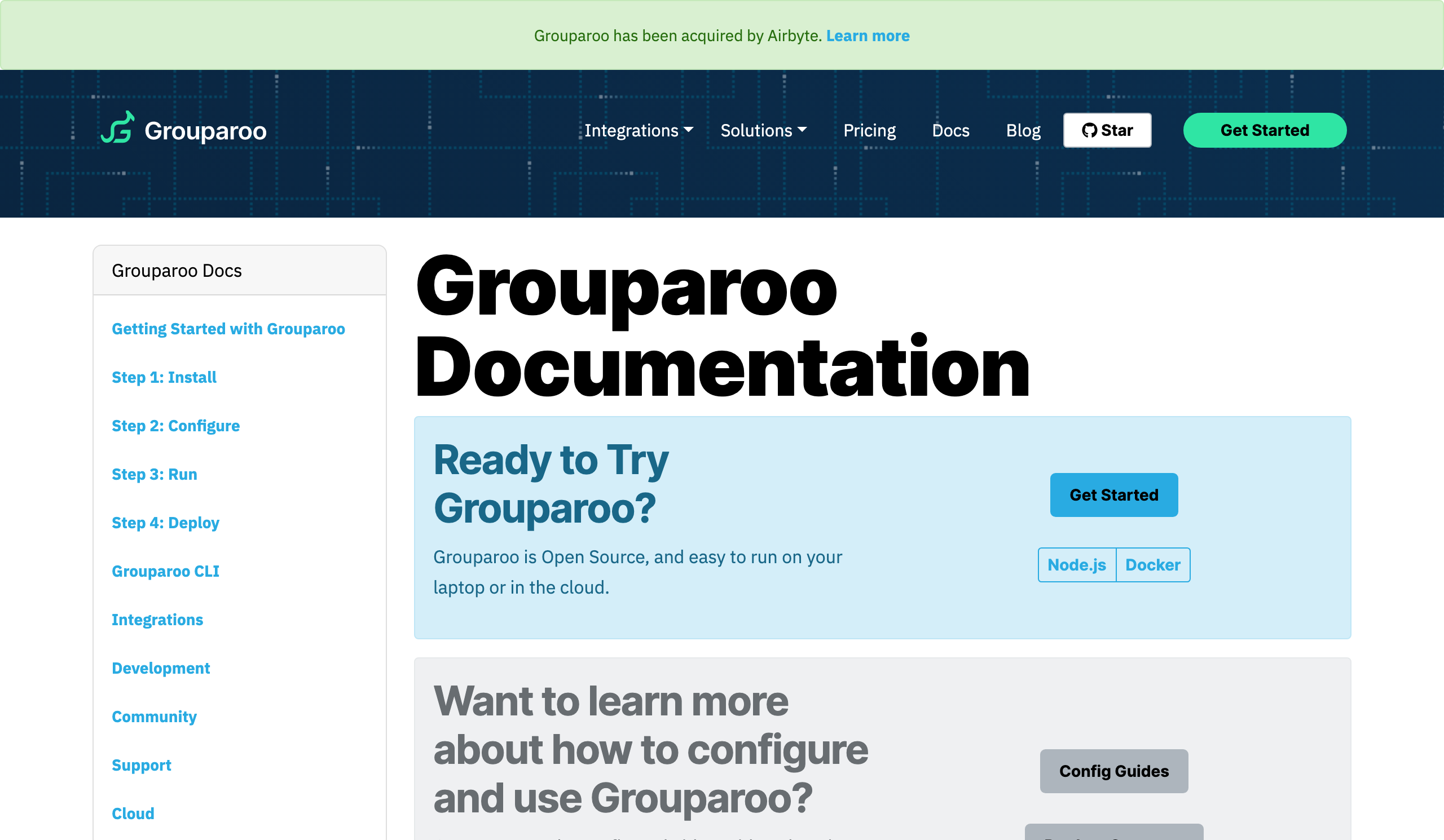1444x840 pixels.
Task: Click the 'Grouparoo is Open Source' paragraph
Action: [x=638, y=572]
